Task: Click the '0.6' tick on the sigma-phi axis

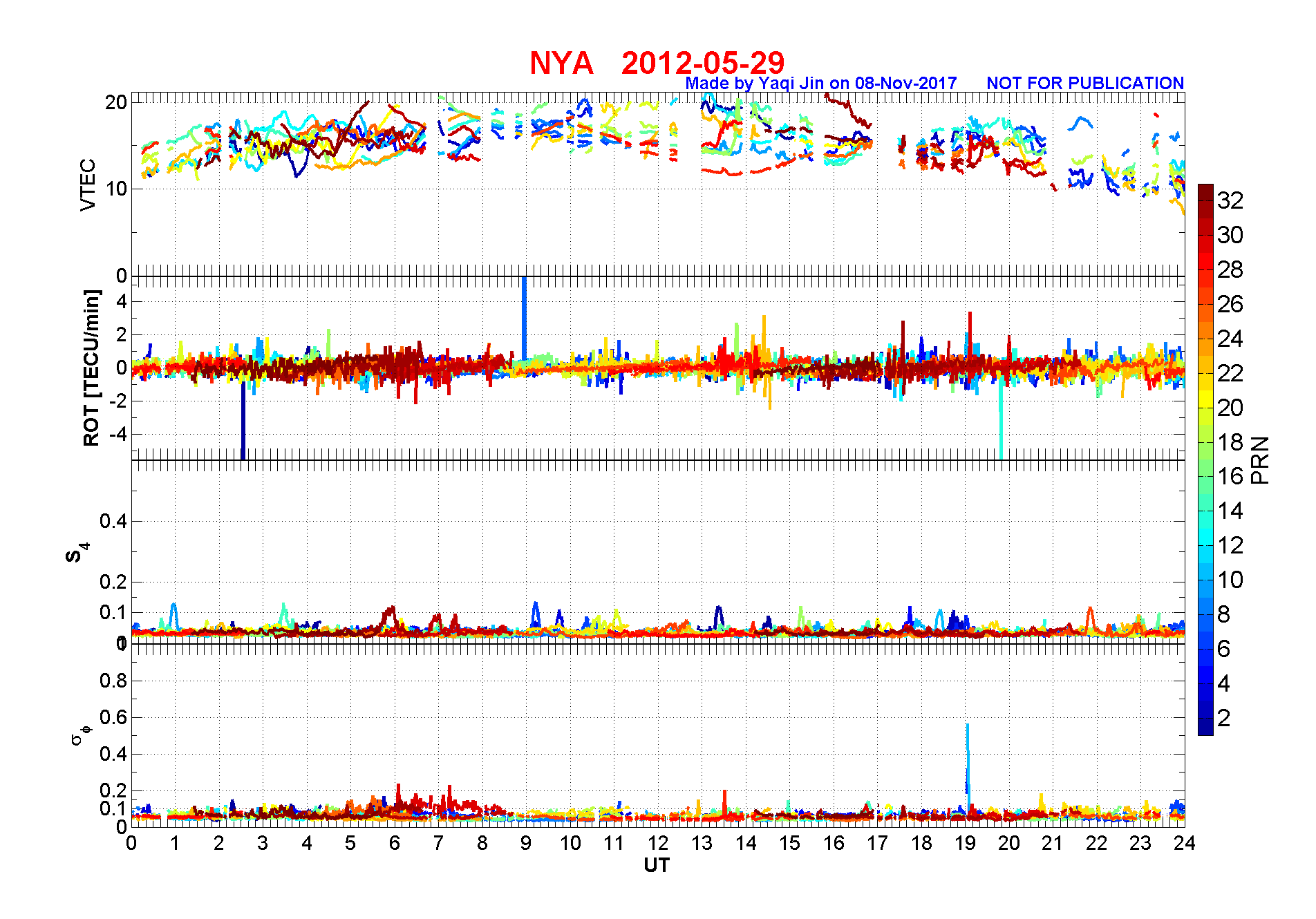Action: 113,717
